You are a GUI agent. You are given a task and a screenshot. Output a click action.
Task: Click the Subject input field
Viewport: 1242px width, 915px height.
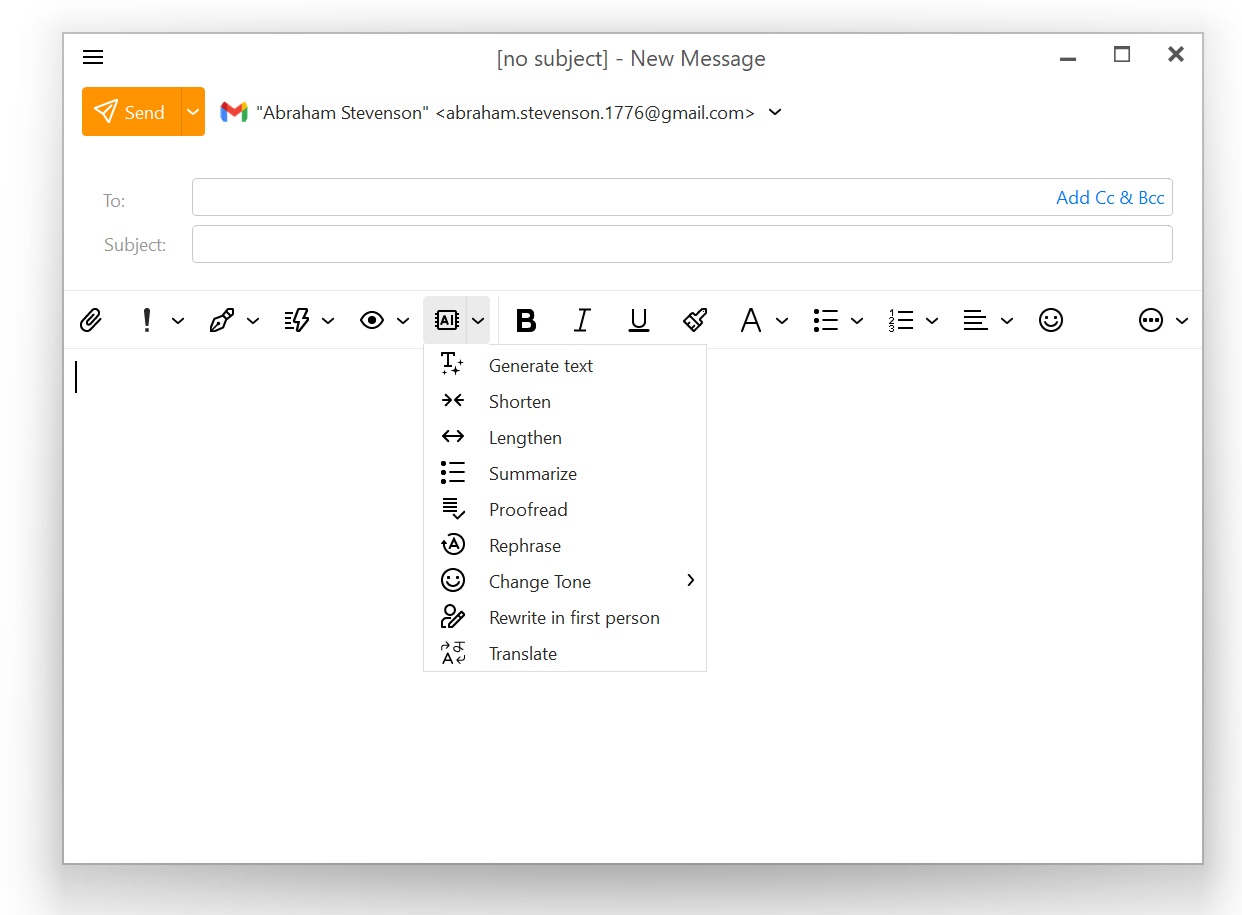[682, 244]
